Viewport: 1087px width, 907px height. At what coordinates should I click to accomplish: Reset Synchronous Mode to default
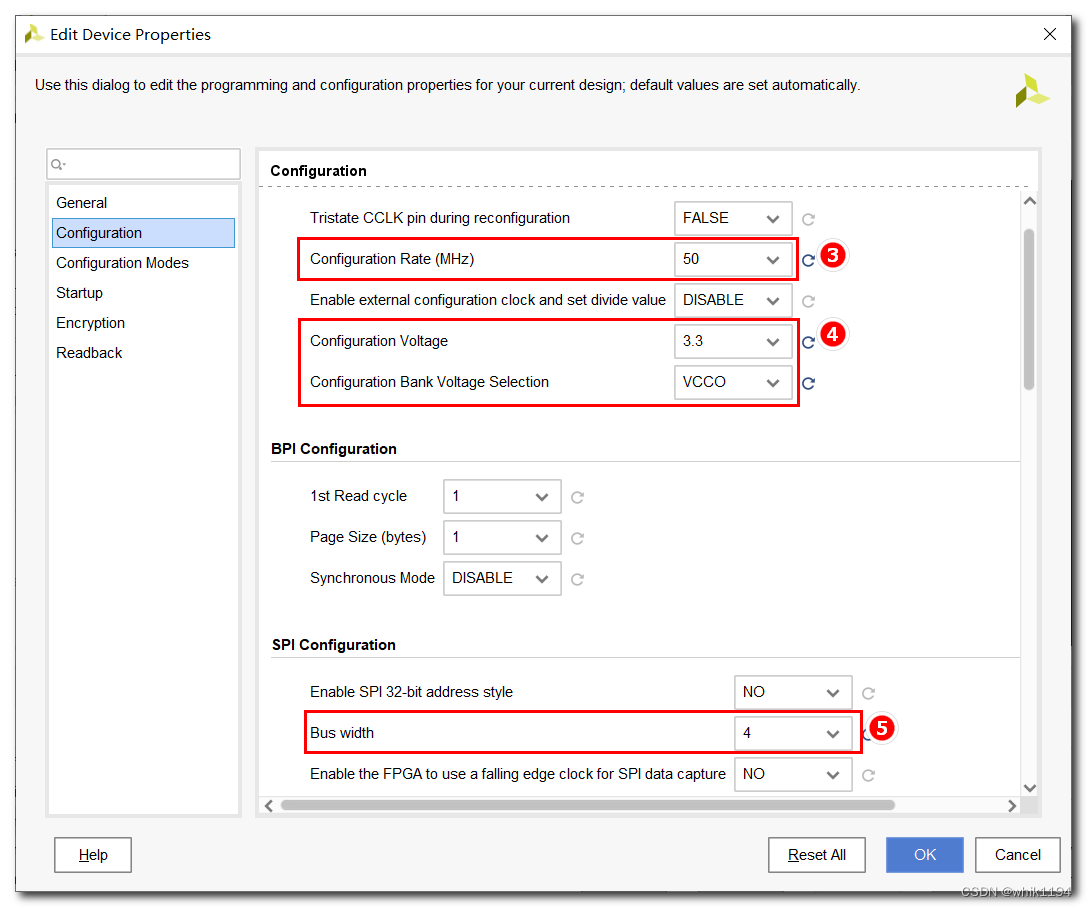point(577,579)
